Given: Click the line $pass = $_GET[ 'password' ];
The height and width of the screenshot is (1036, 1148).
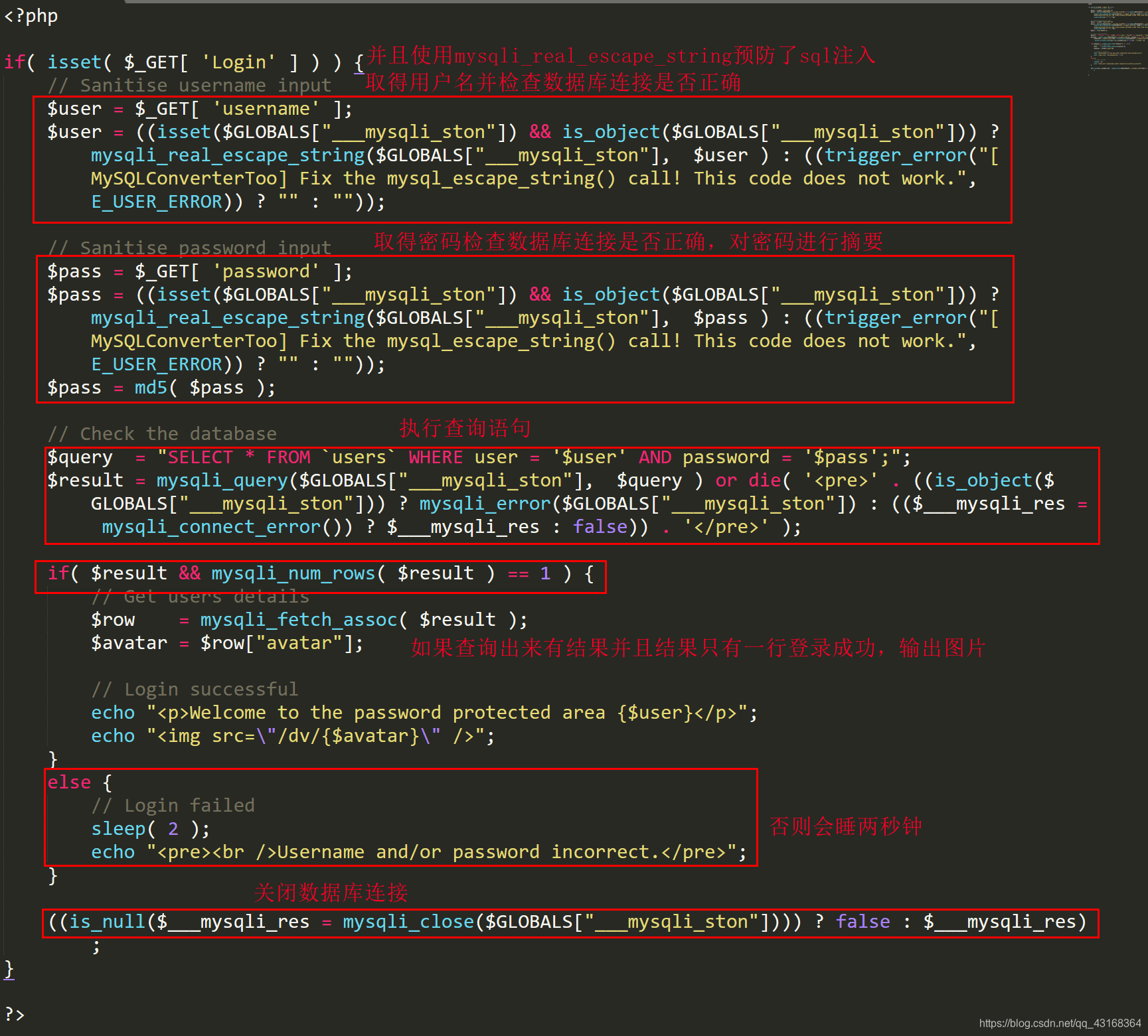Looking at the screenshot, I should click(x=200, y=271).
